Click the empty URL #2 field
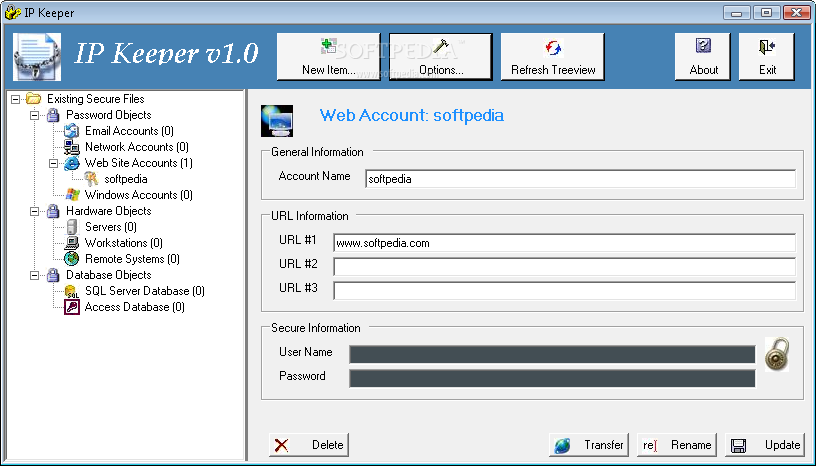 point(564,267)
